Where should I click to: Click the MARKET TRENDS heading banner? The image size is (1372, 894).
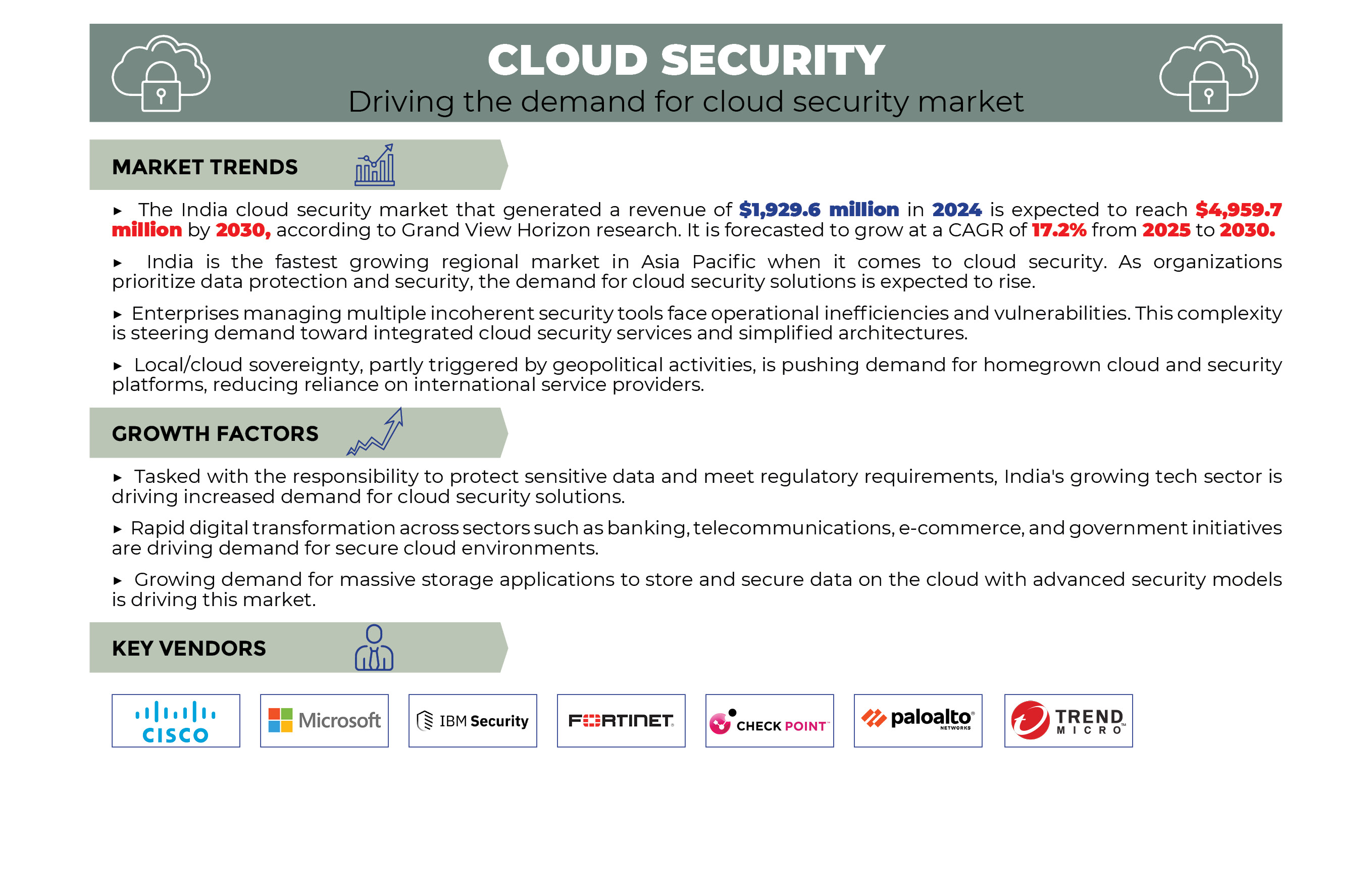point(205,167)
